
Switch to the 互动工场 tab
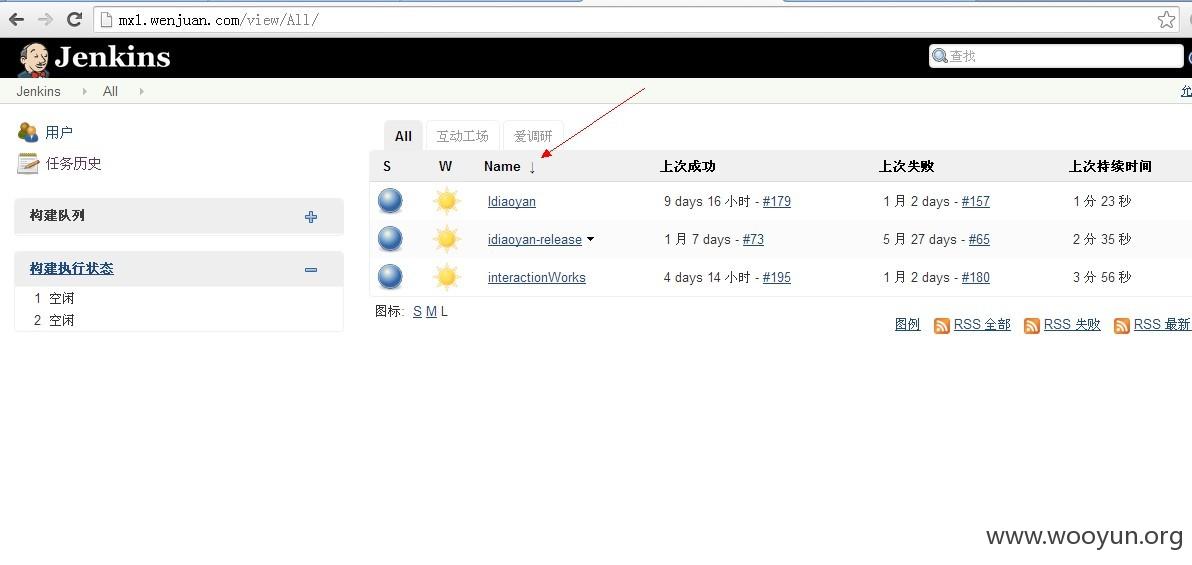click(x=462, y=136)
